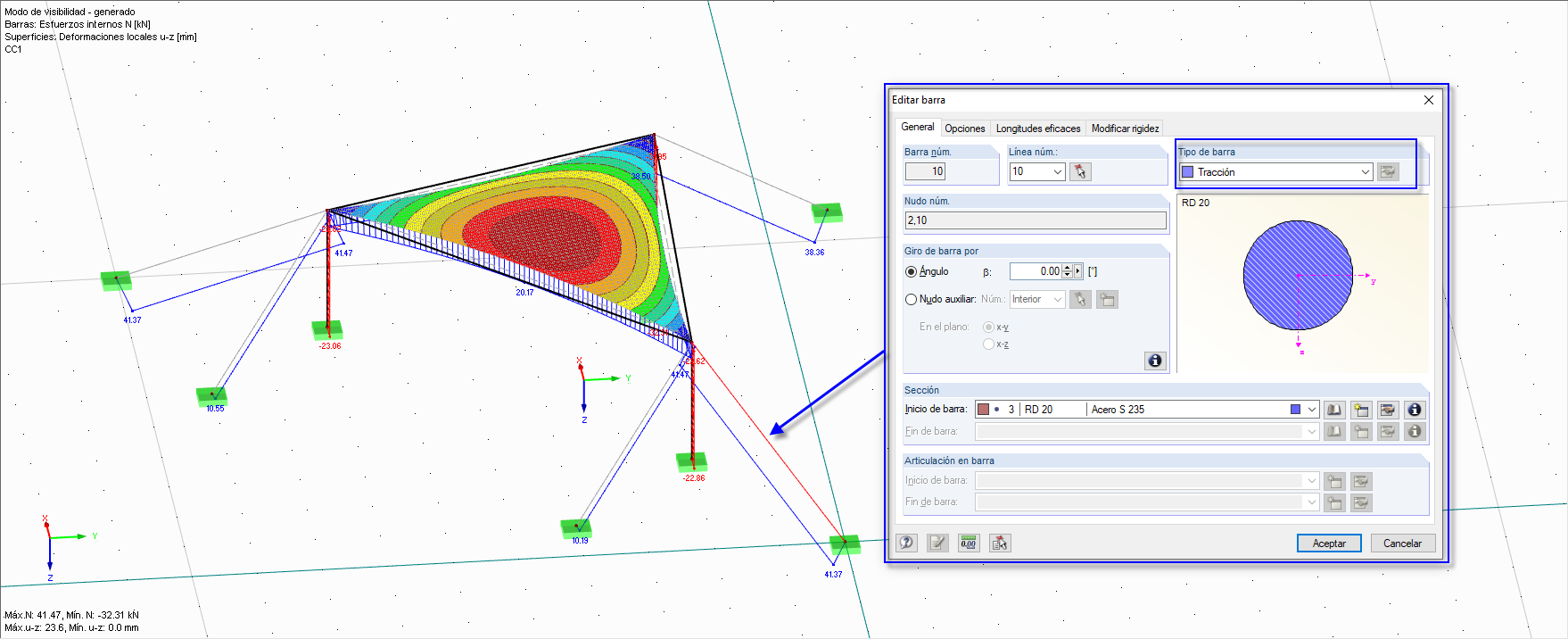Choose x-z plane radio button

(988, 344)
